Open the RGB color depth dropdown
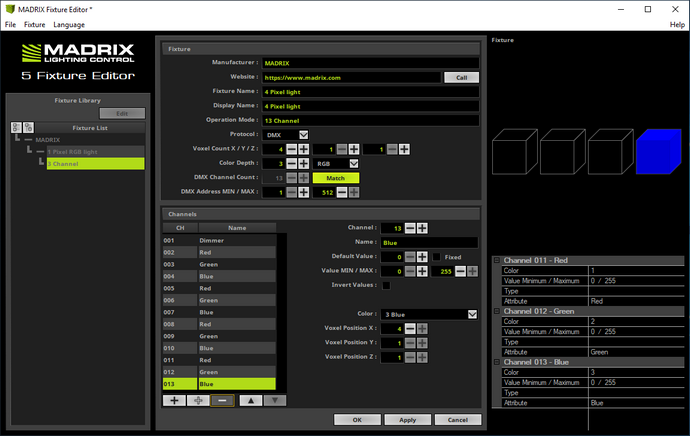The width and height of the screenshot is (690, 436). pyautogui.click(x=354, y=164)
